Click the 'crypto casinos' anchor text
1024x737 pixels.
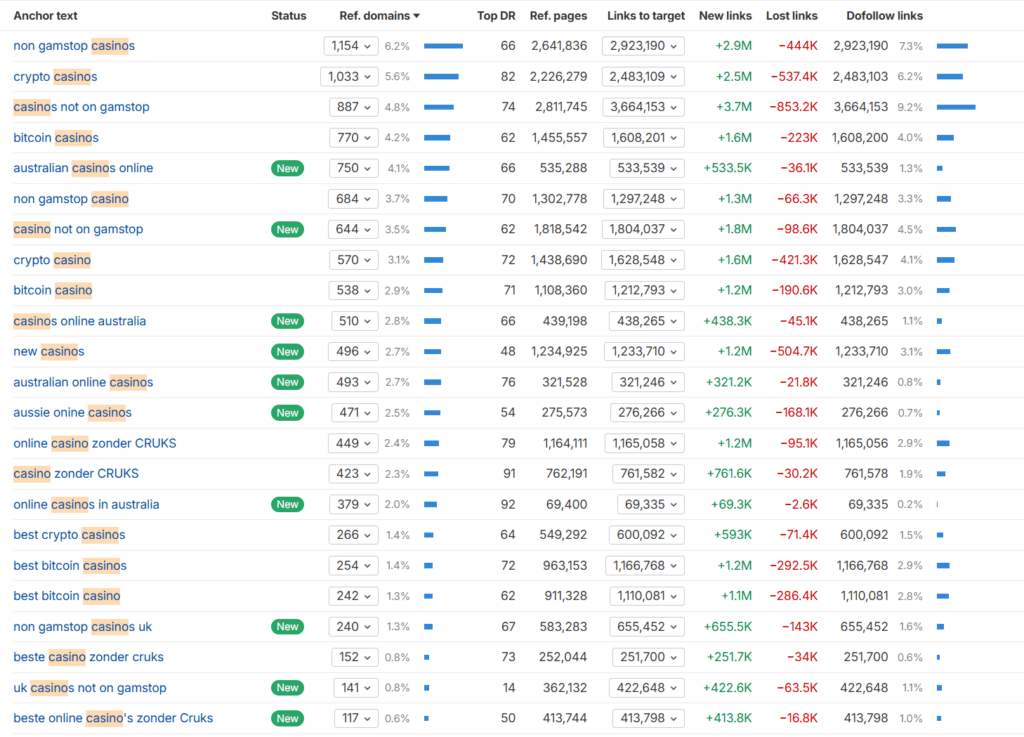(x=55, y=77)
